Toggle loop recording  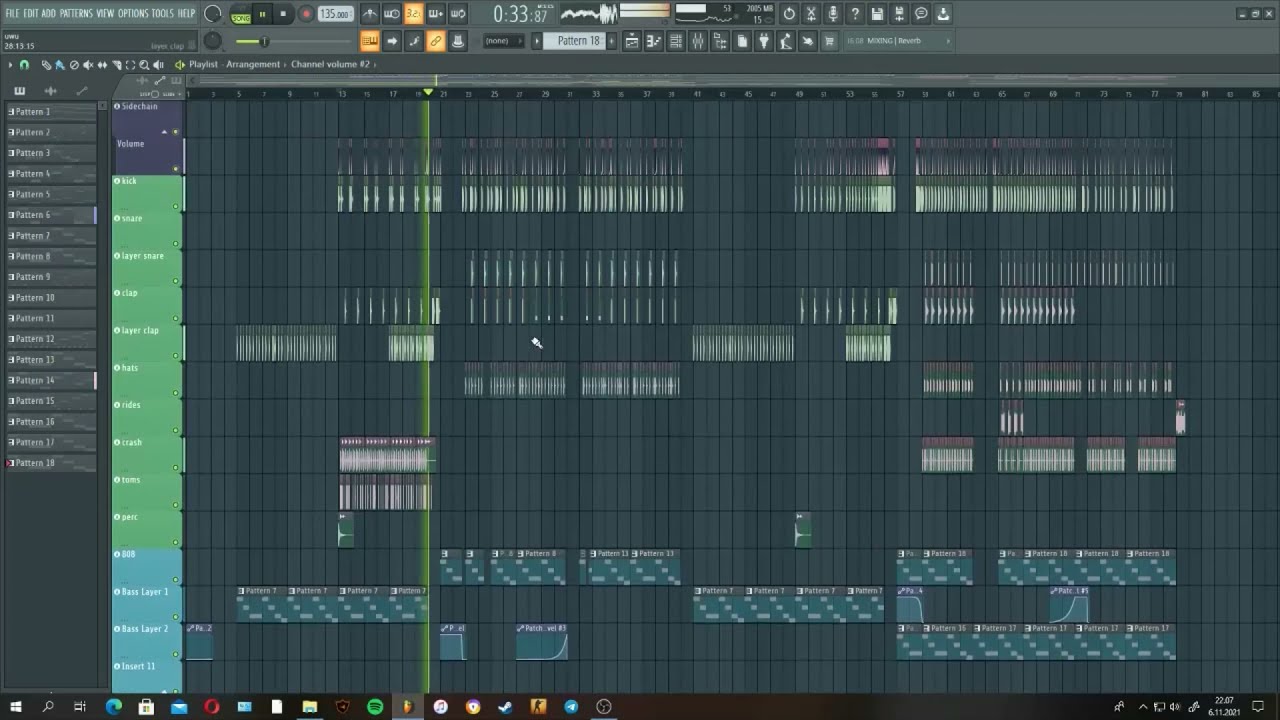[x=457, y=14]
